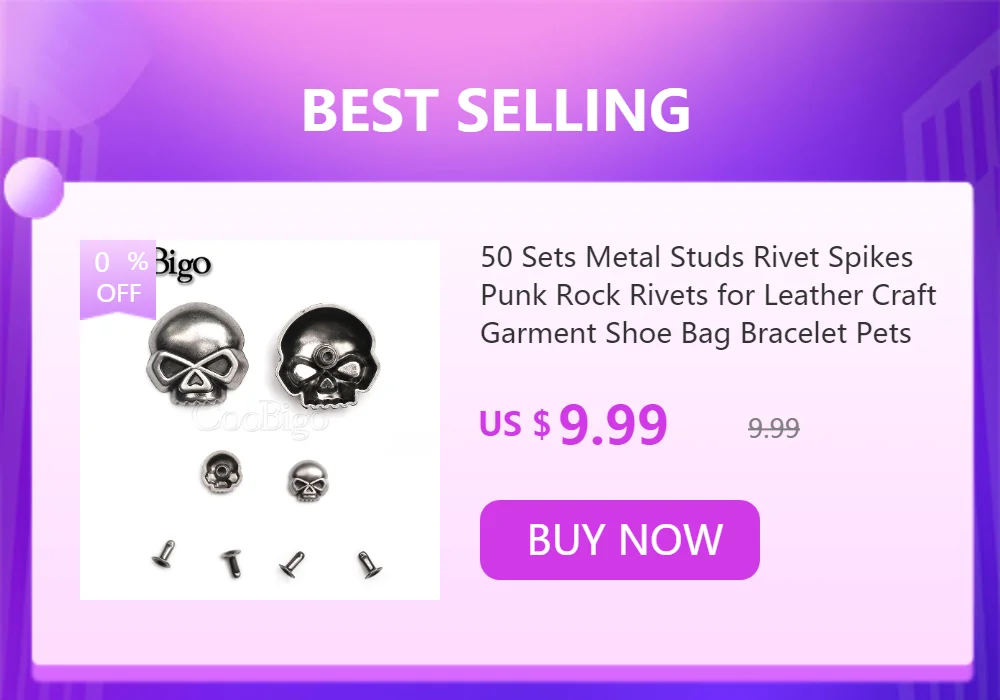1000x700 pixels.
Task: Click the large front-facing skull stud
Action: click(196, 353)
